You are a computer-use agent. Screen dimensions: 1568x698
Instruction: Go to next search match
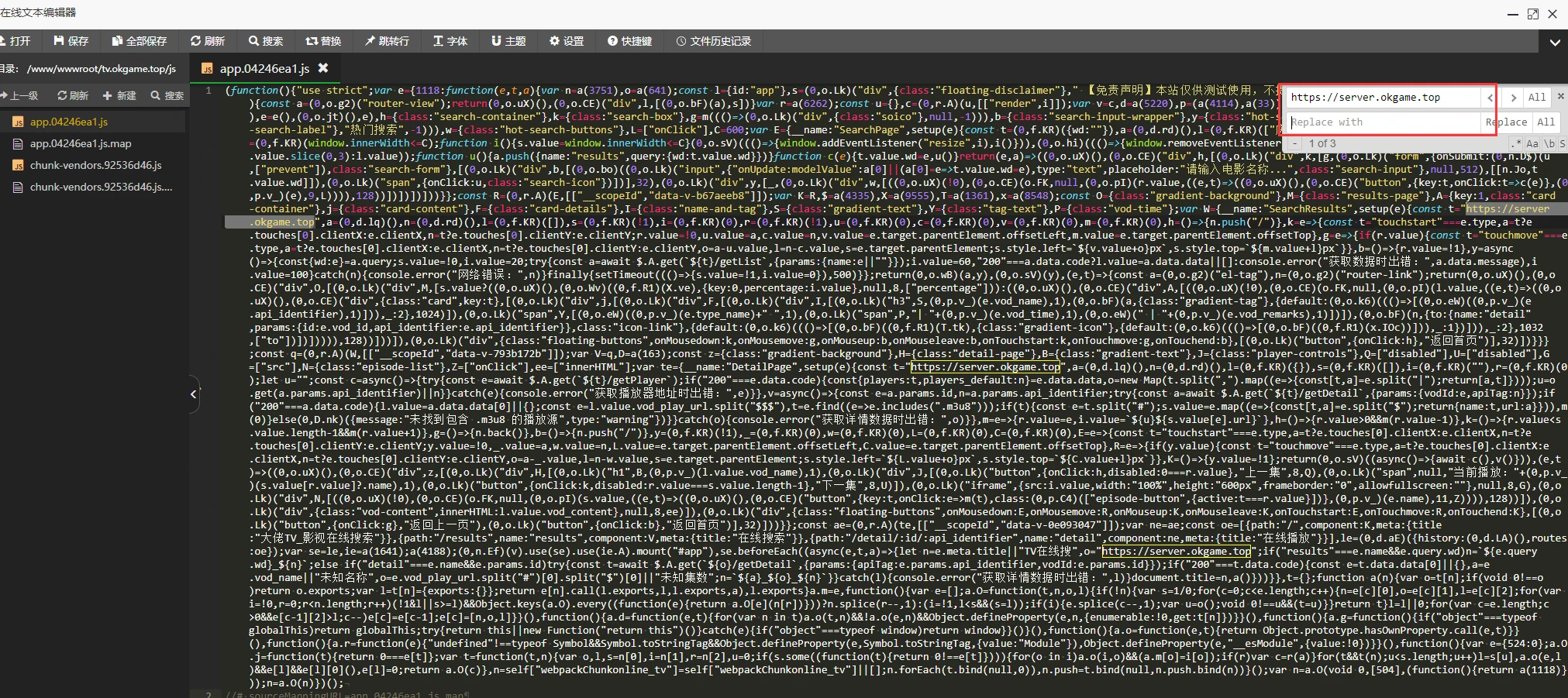point(1513,97)
